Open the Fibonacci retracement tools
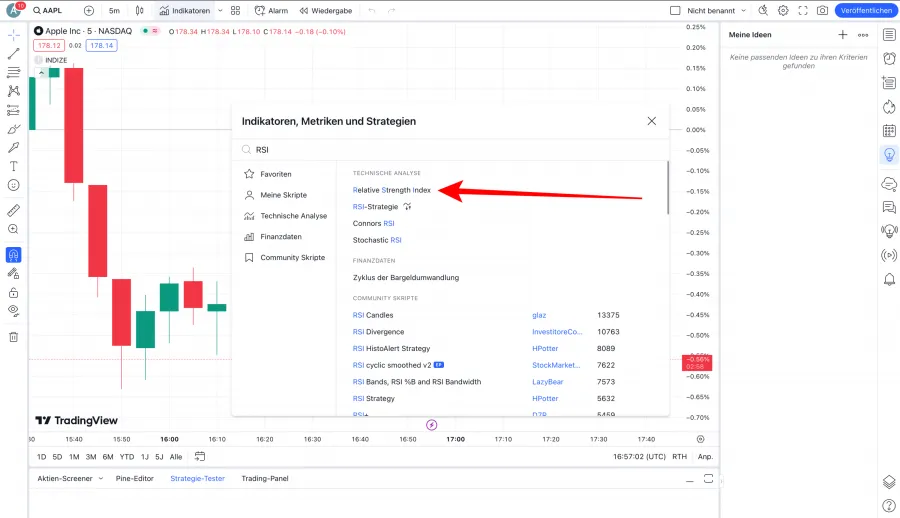 click(x=14, y=72)
